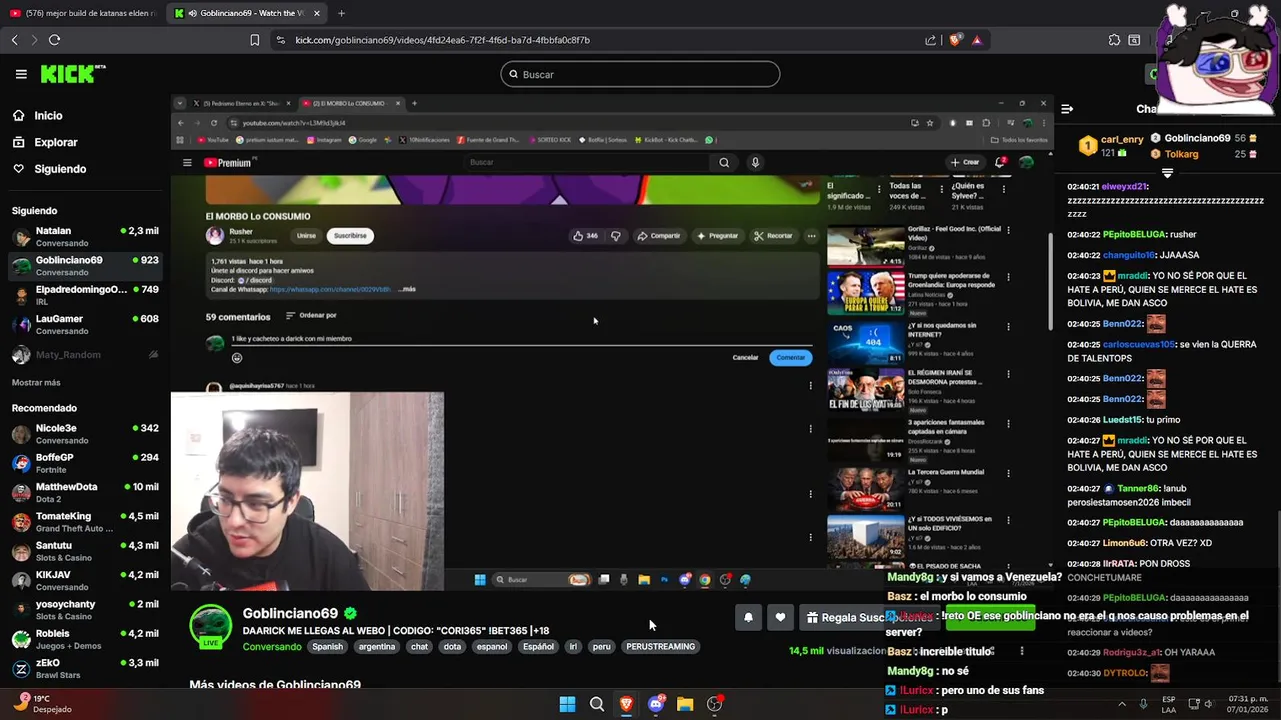The height and width of the screenshot is (720, 1281).
Task: Open options dots beside Gorillaz video
Action: (1008, 230)
